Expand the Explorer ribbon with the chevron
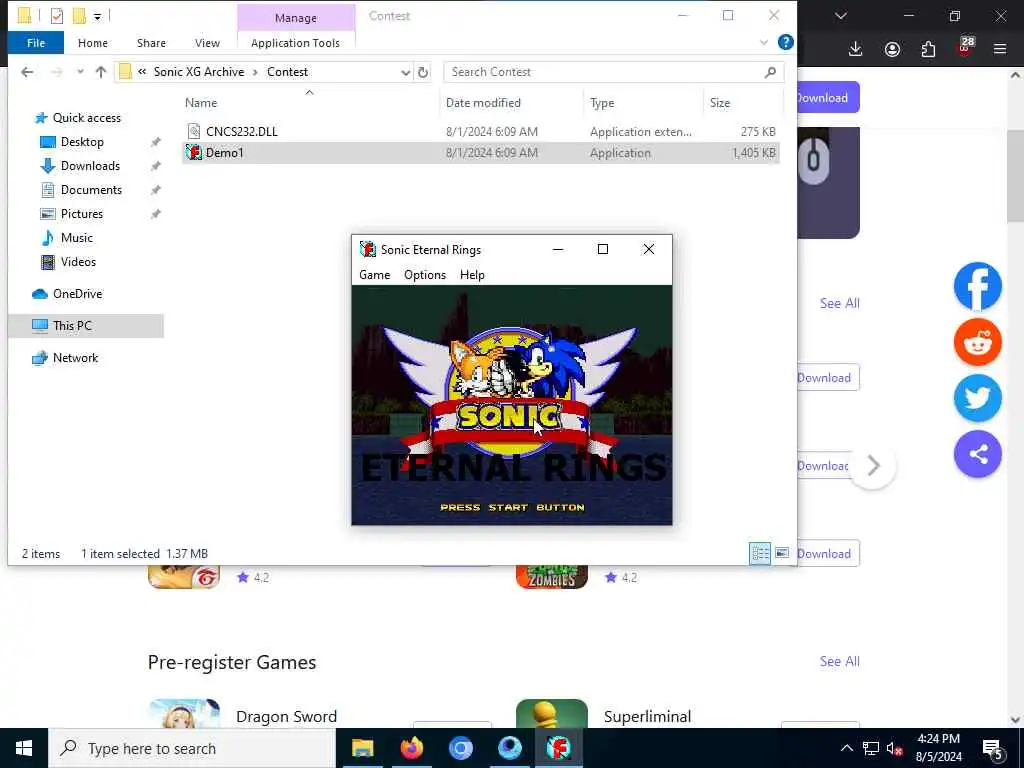The image size is (1024, 768). [x=763, y=42]
